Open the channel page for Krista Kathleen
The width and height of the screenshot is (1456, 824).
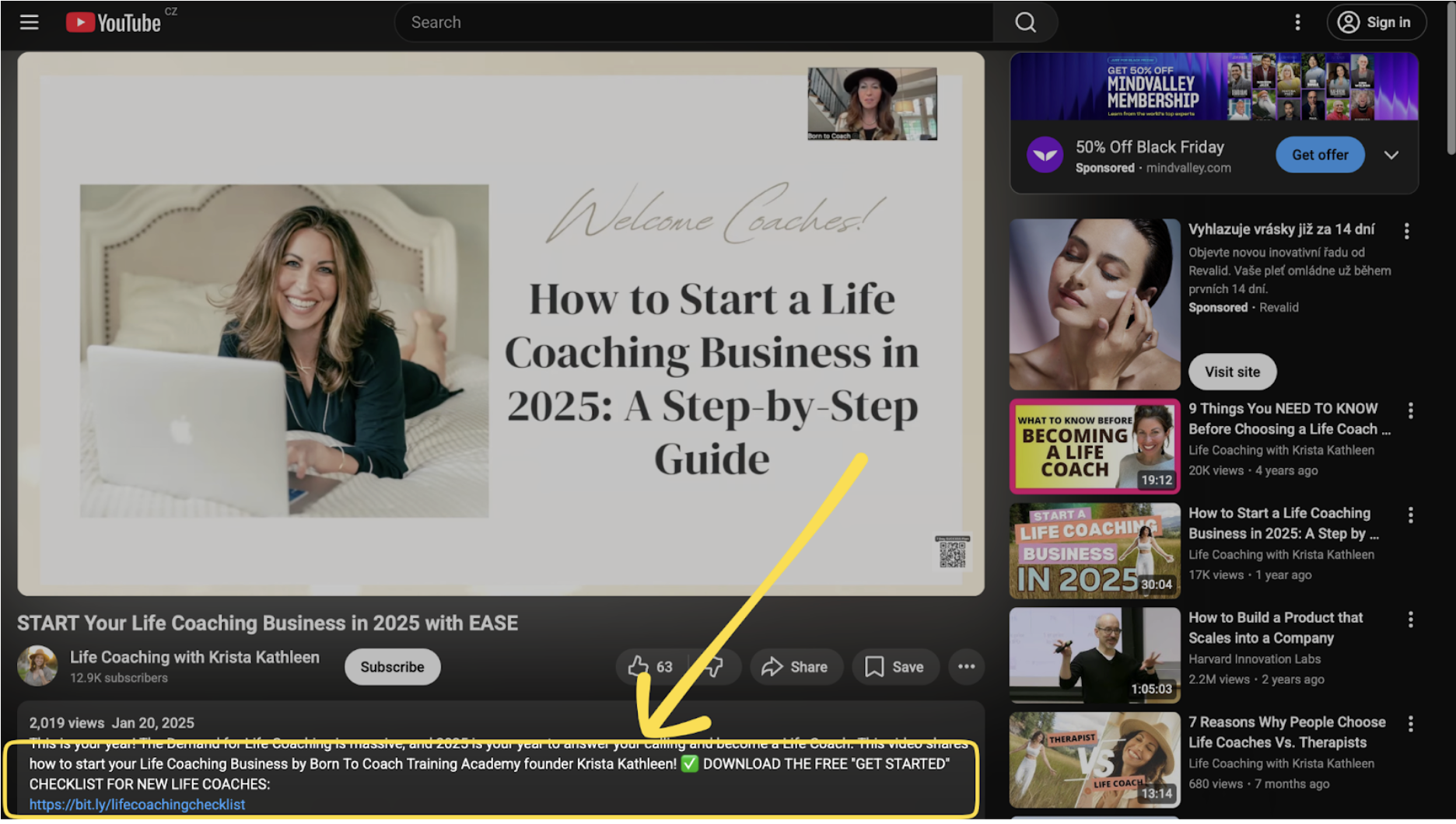194,657
